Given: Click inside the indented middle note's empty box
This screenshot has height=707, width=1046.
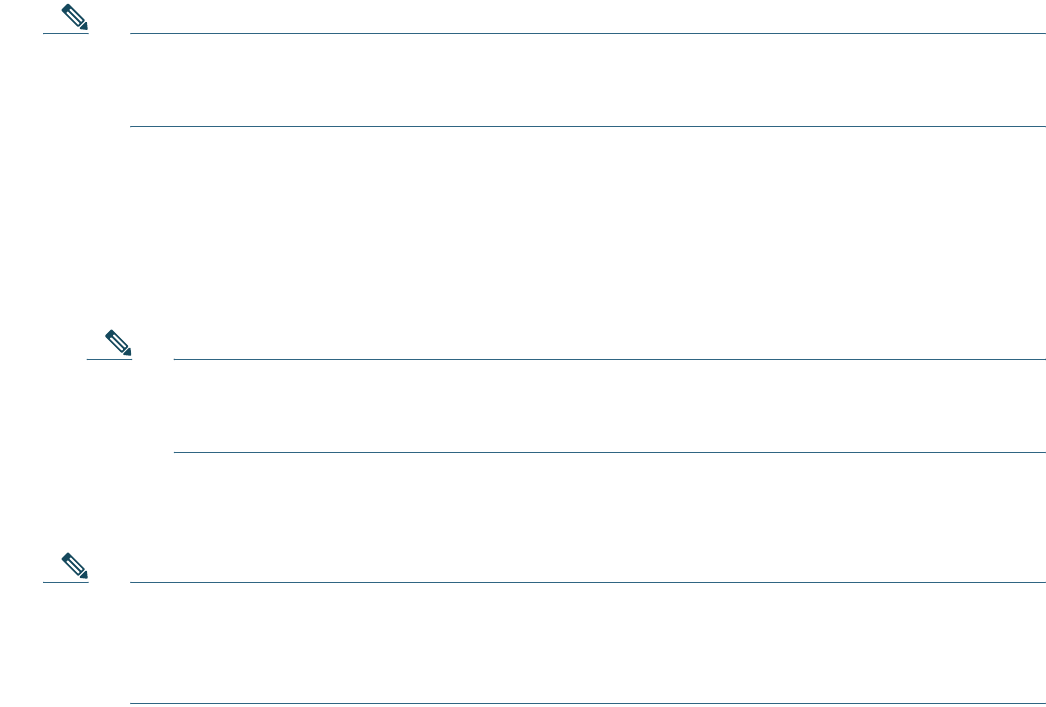Looking at the screenshot, I should coord(608,406).
